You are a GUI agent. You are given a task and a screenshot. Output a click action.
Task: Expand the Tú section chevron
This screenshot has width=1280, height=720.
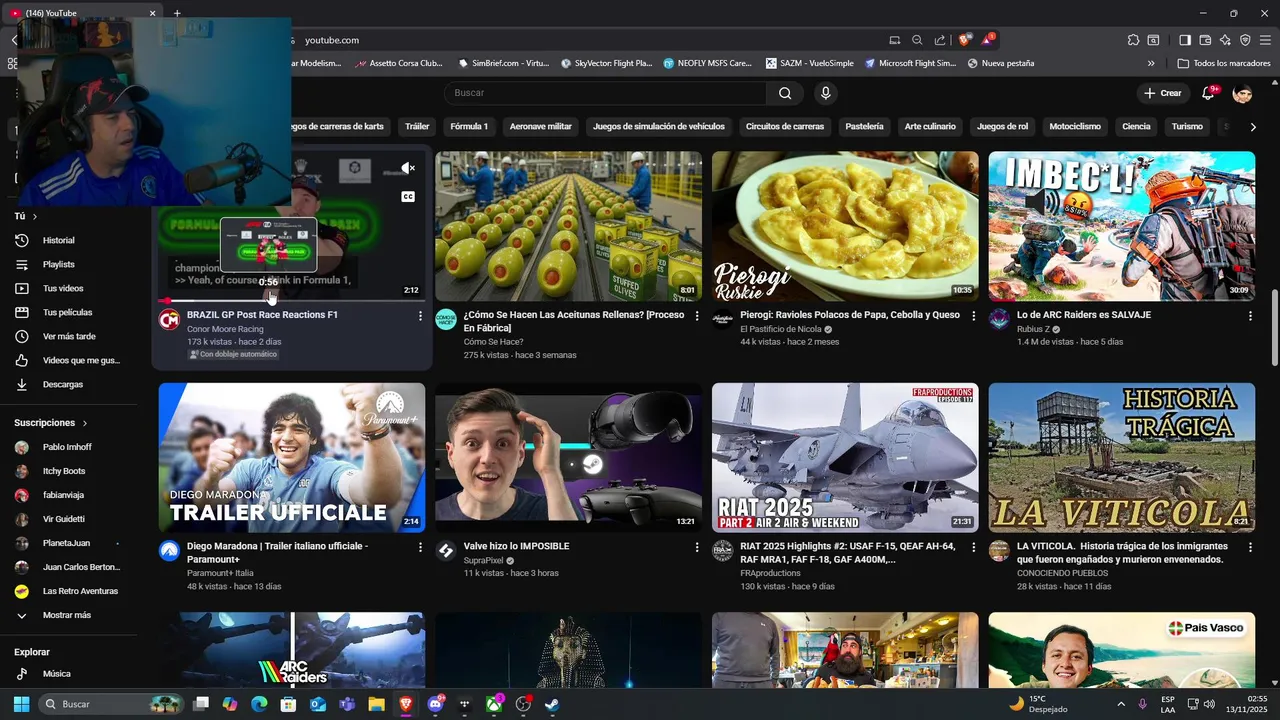tap(35, 216)
